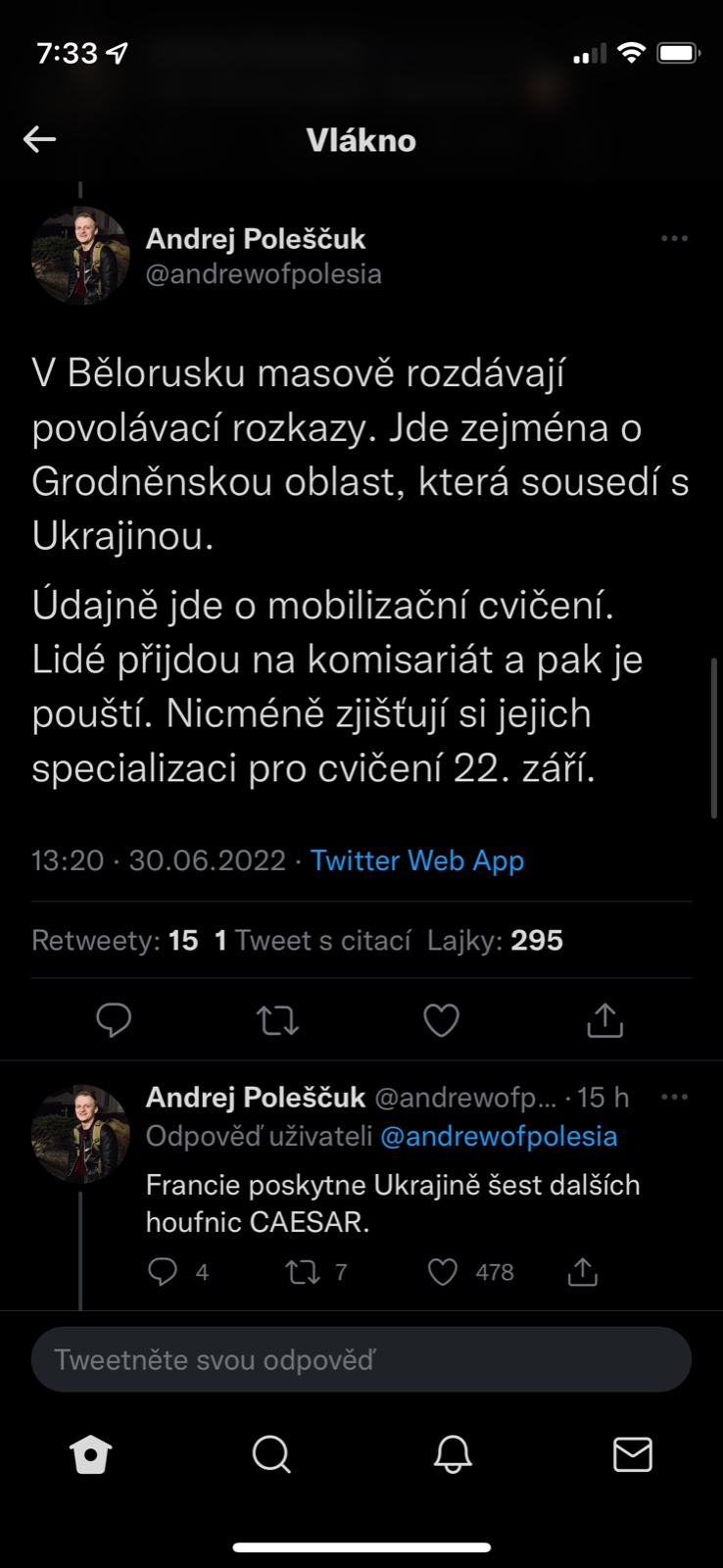Share the CAESAR howitzers reply
The image size is (723, 1568).
click(582, 1272)
